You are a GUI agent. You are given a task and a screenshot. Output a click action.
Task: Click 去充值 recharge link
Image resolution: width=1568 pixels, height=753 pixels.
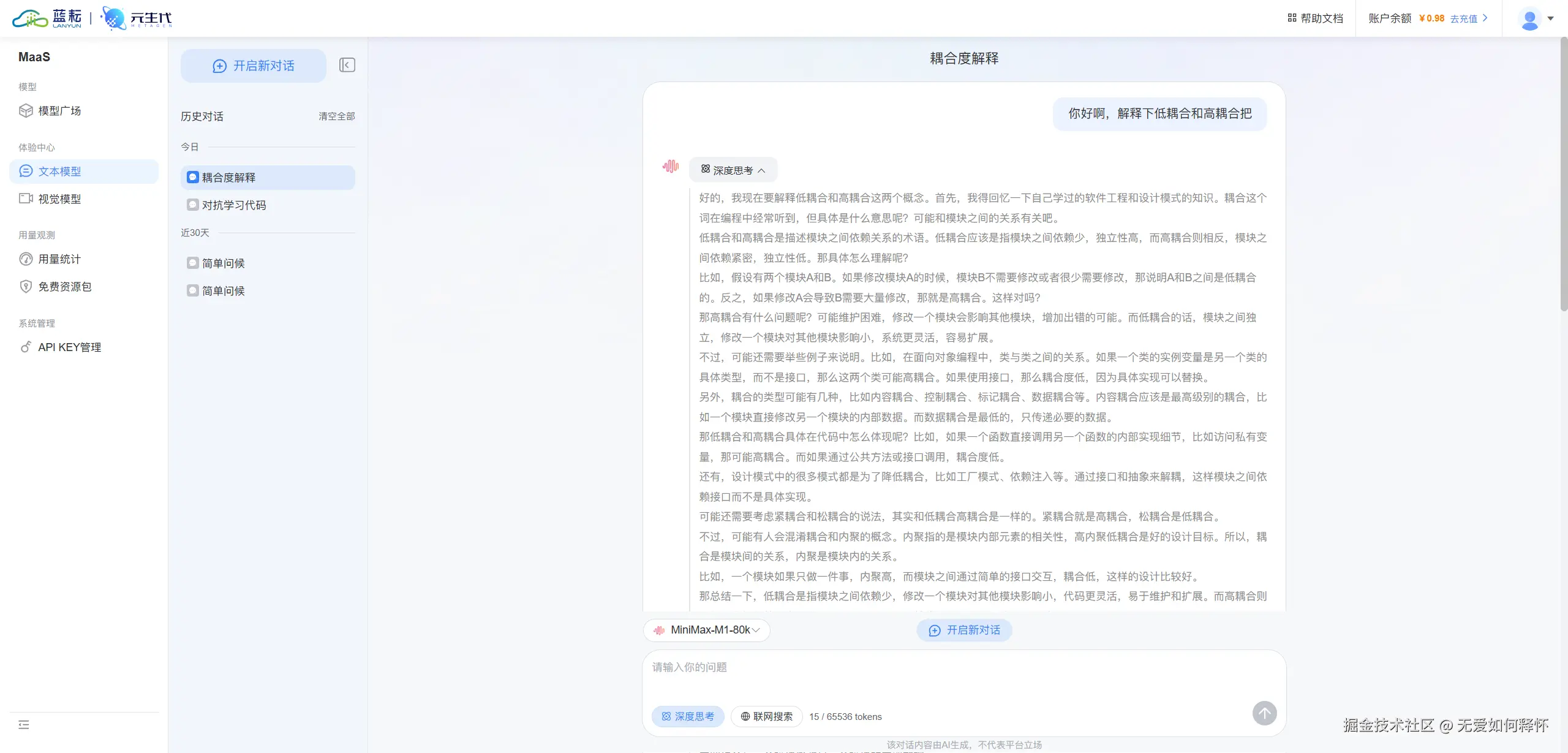pos(1463,18)
